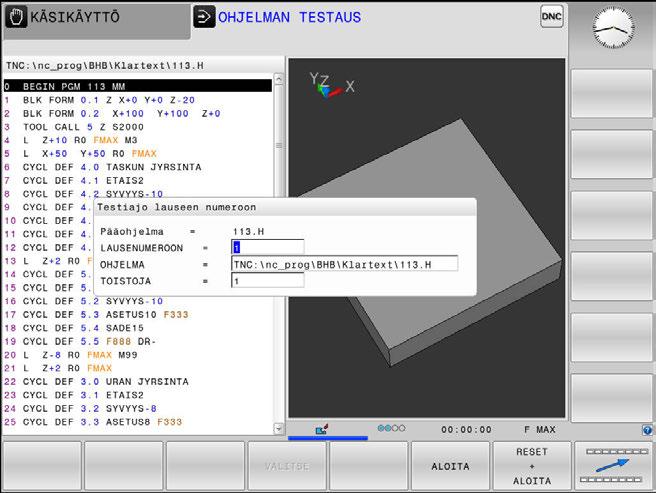Click the DNC icon
Viewport: 656px width, 493px height.
[x=551, y=16]
